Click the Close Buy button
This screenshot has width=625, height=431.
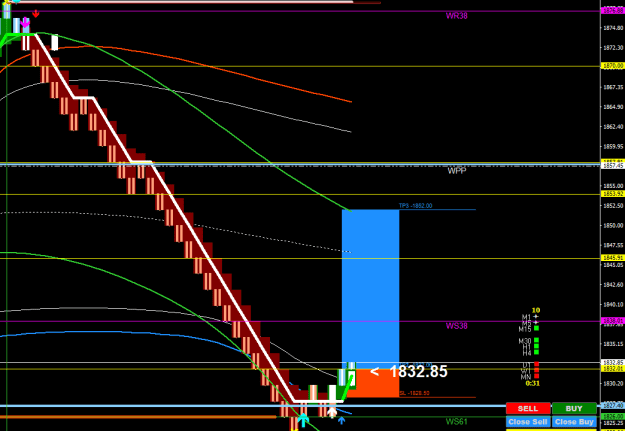coord(574,422)
